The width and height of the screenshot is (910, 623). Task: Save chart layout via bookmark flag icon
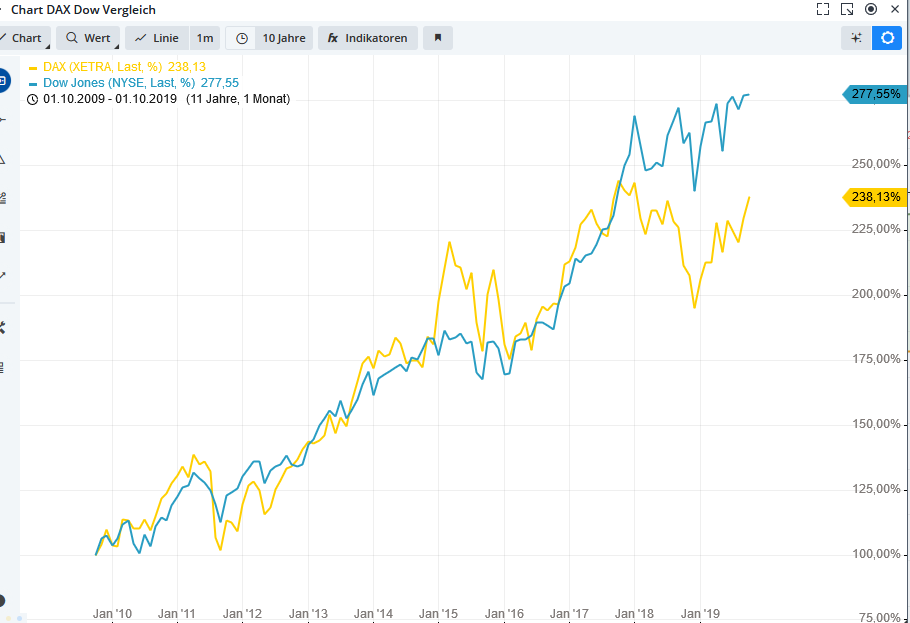click(x=437, y=38)
